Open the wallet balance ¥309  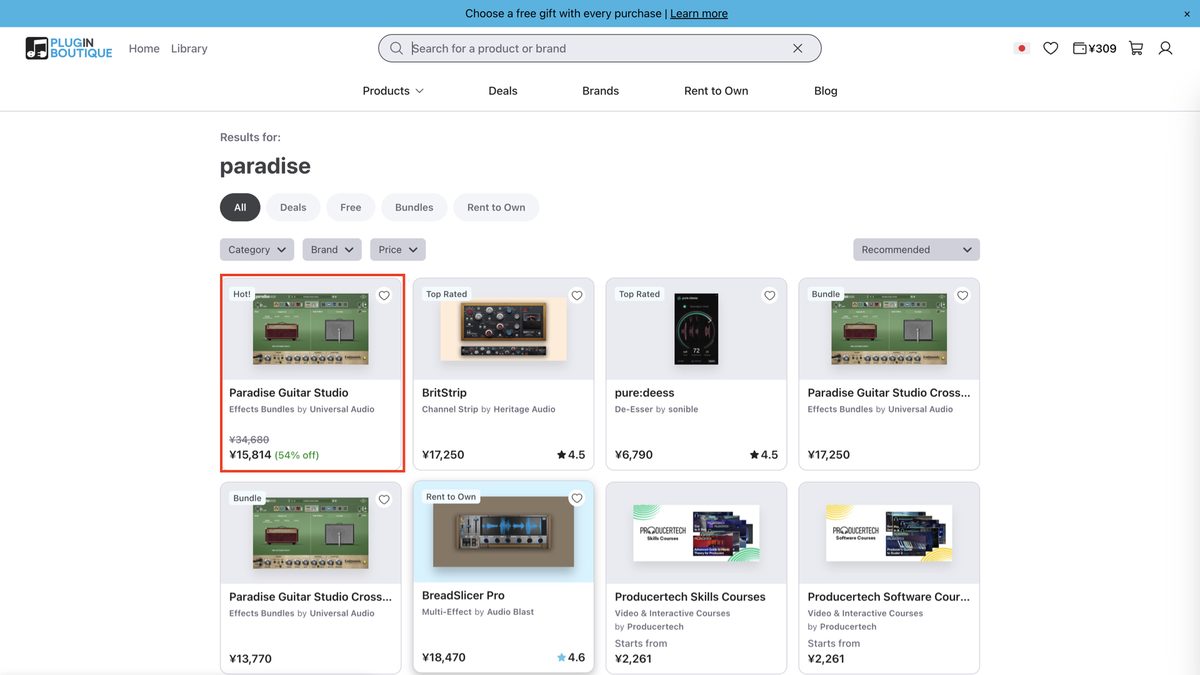click(1094, 48)
